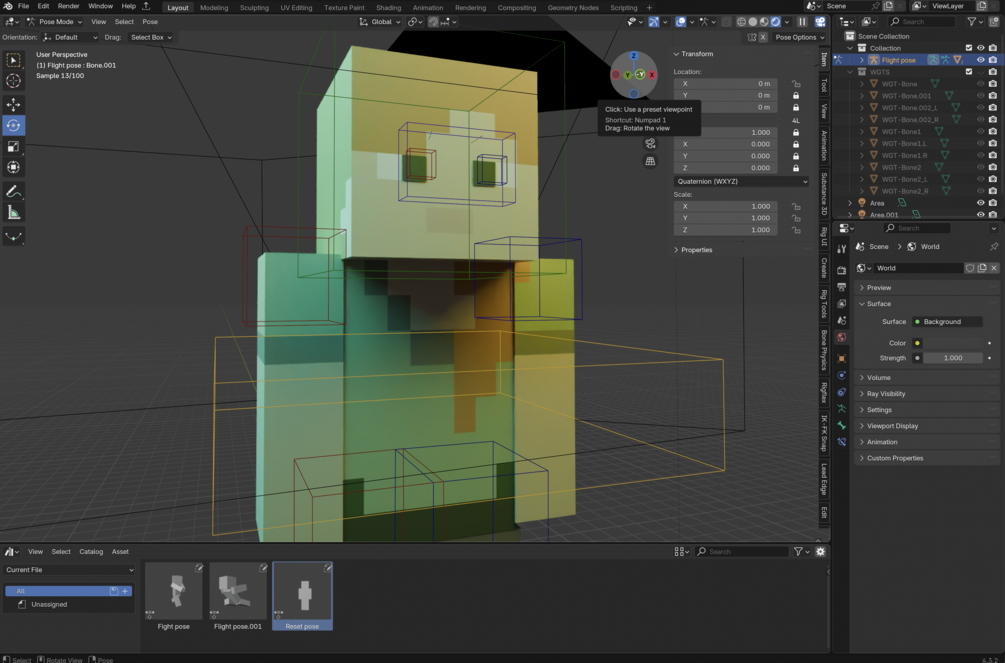Open Catalog menu in asset browser

pos(91,552)
